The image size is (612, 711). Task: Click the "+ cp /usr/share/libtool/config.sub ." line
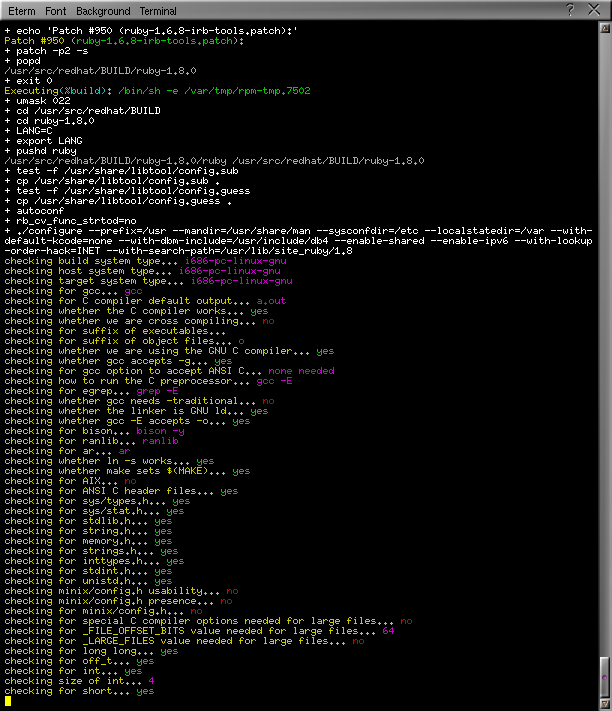[x=112, y=180]
